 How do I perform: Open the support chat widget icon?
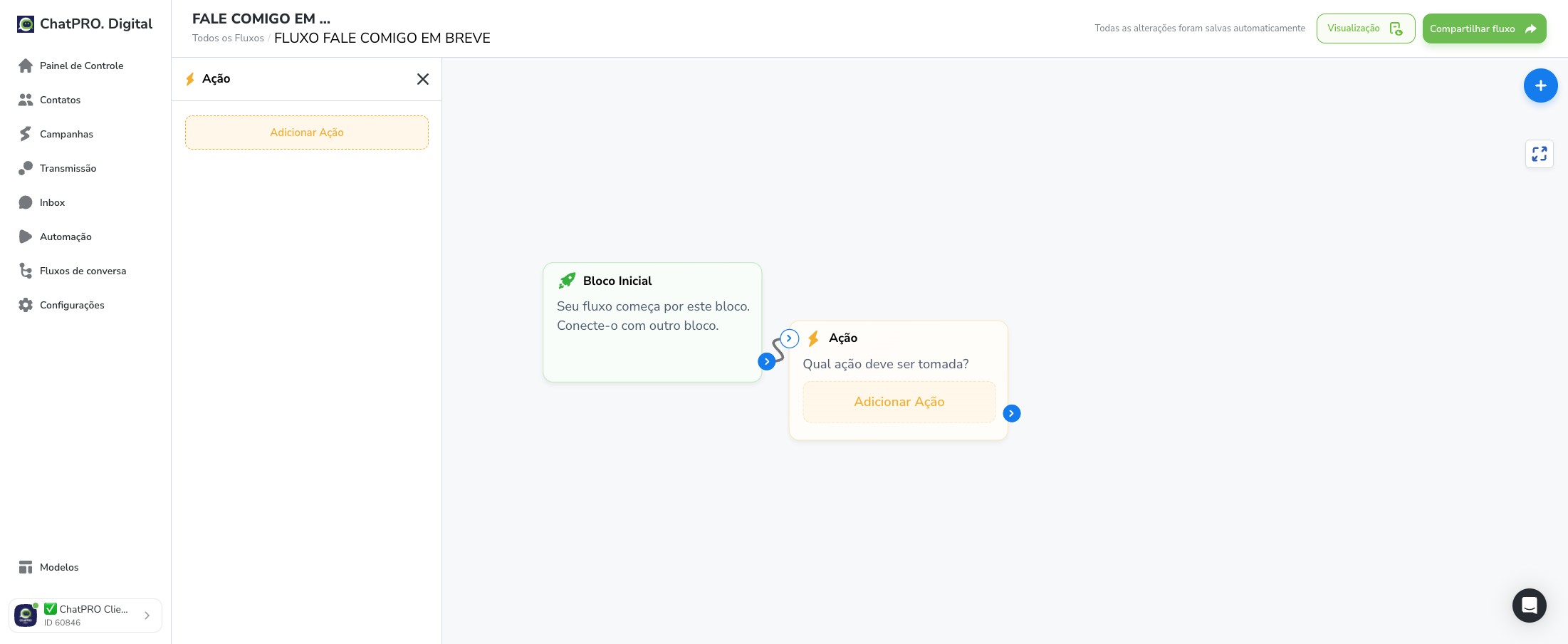[x=1530, y=606]
